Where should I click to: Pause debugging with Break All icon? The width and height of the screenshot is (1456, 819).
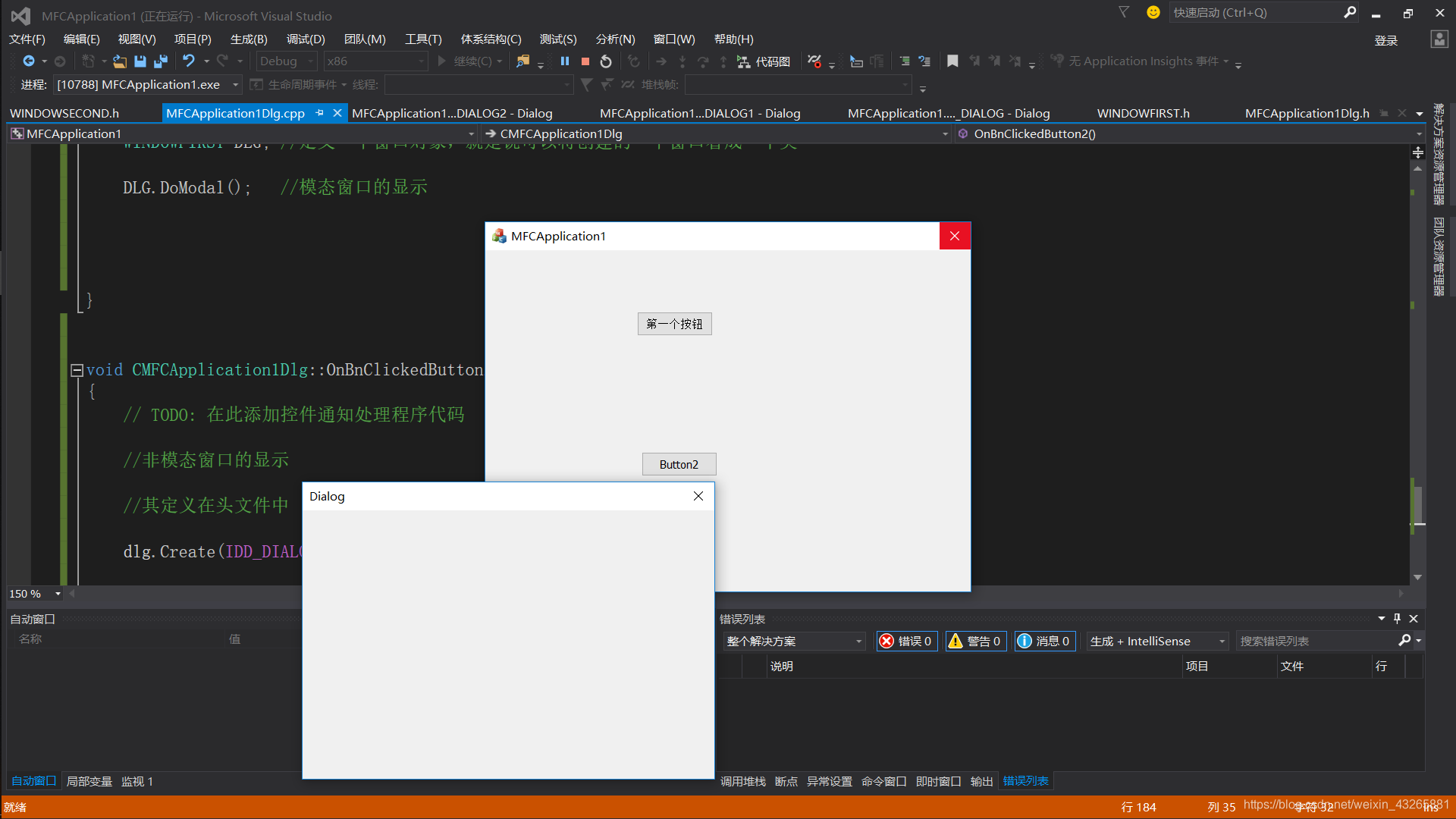(x=565, y=61)
